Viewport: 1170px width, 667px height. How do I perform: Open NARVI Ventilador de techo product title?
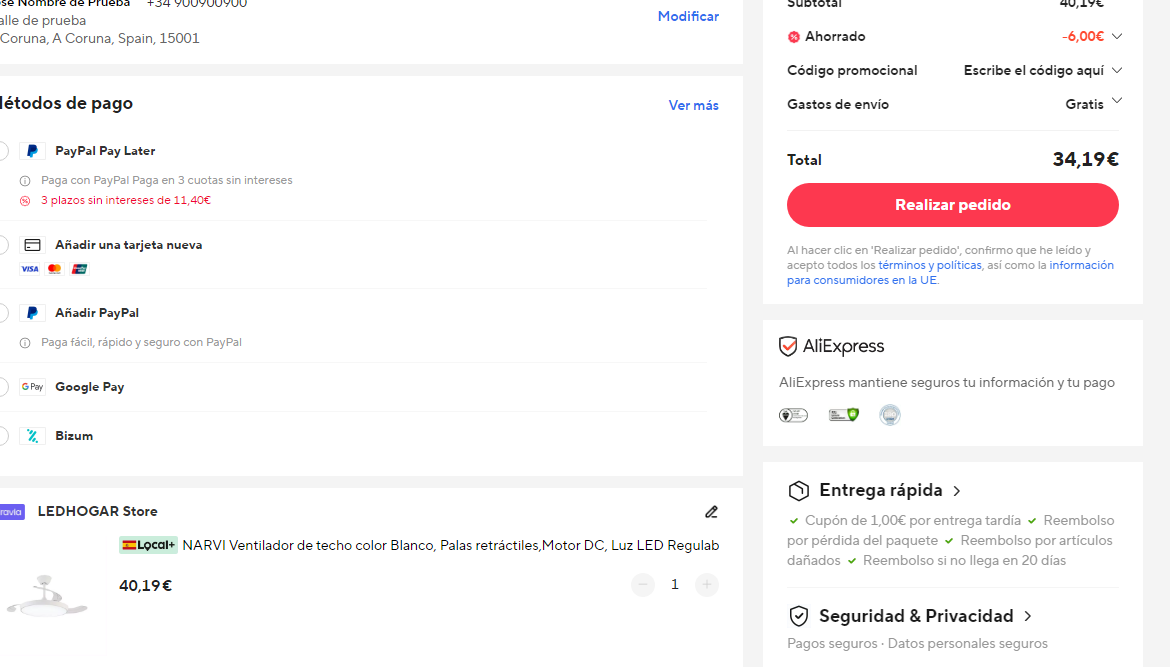click(x=451, y=545)
